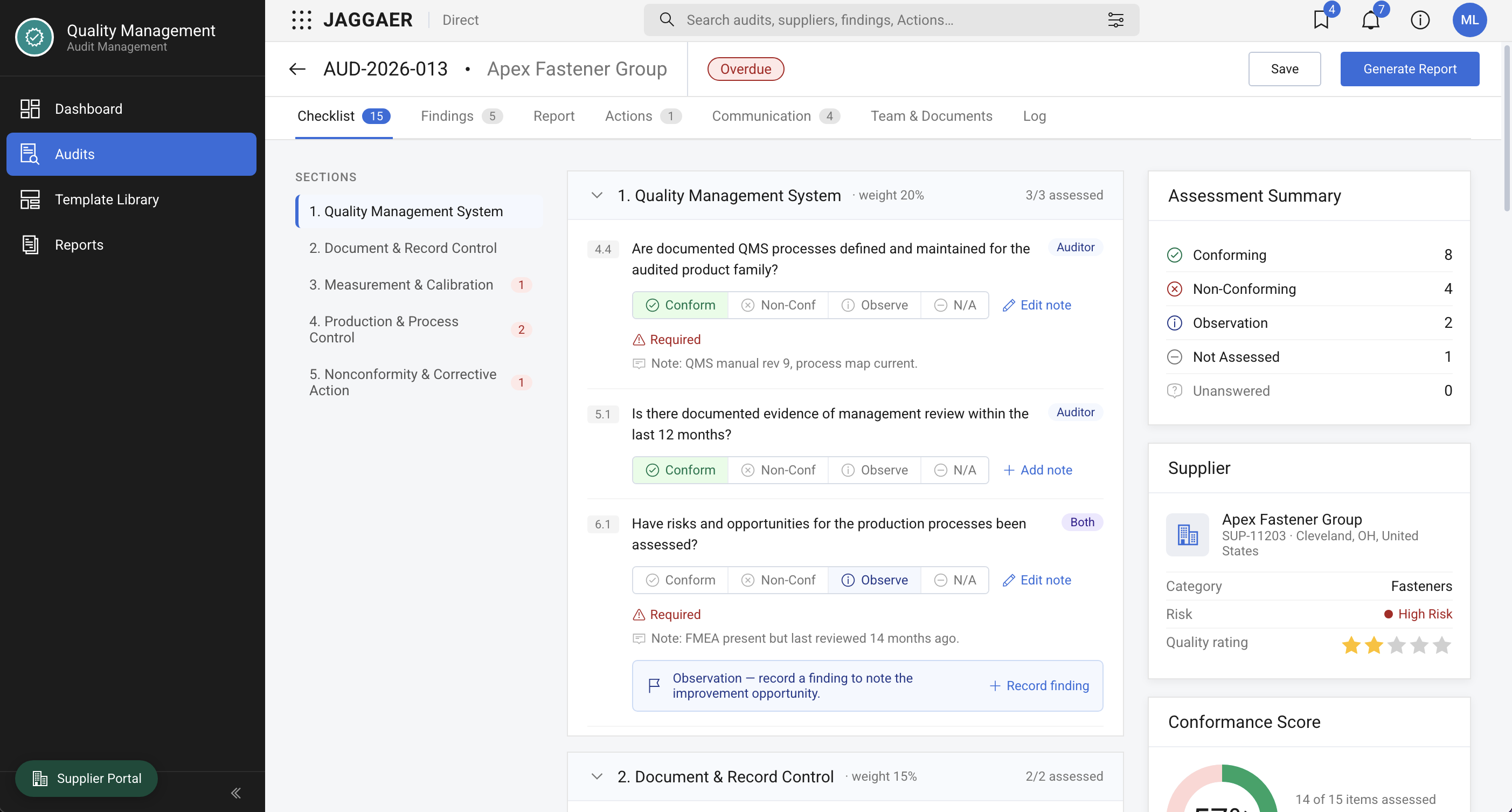The width and height of the screenshot is (1512, 812).
Task: Click the pencil icon for question 4.4 note
Action: [x=1008, y=305]
